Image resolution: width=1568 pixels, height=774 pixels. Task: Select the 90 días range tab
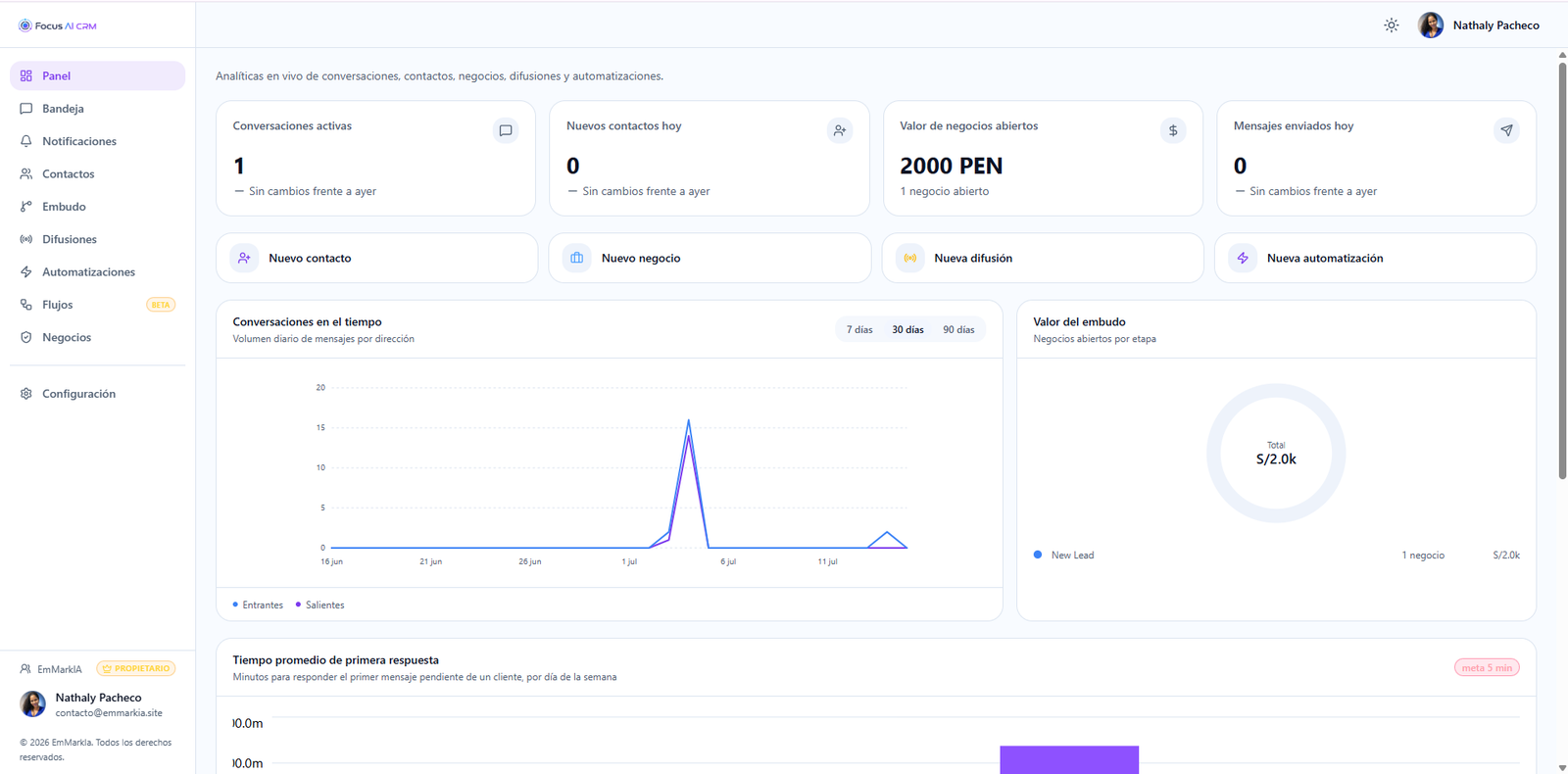(958, 330)
